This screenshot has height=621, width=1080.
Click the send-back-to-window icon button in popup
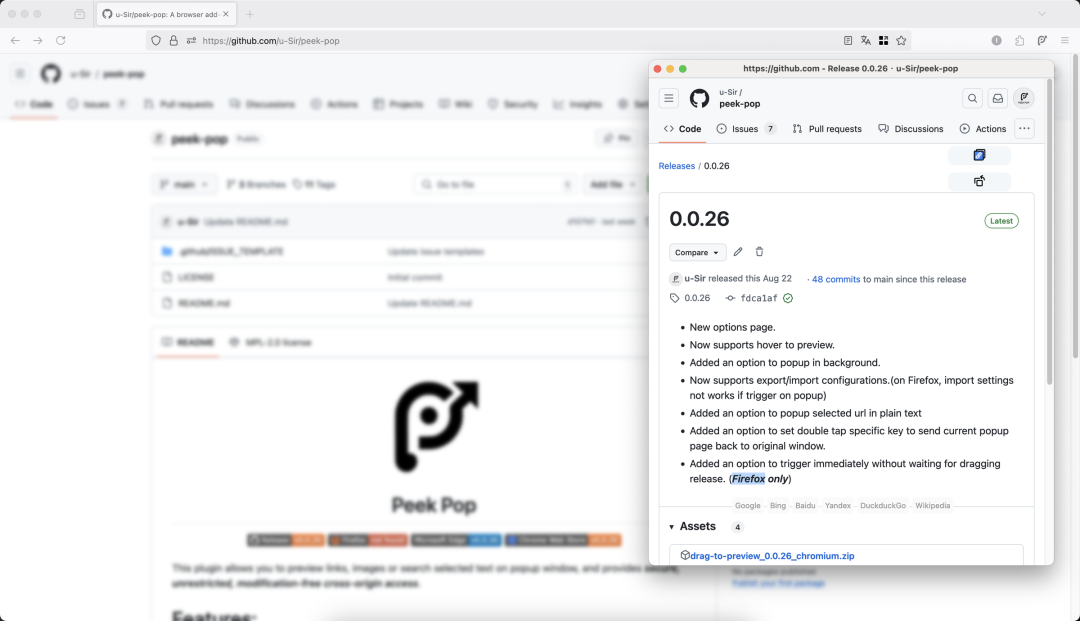[x=979, y=181]
